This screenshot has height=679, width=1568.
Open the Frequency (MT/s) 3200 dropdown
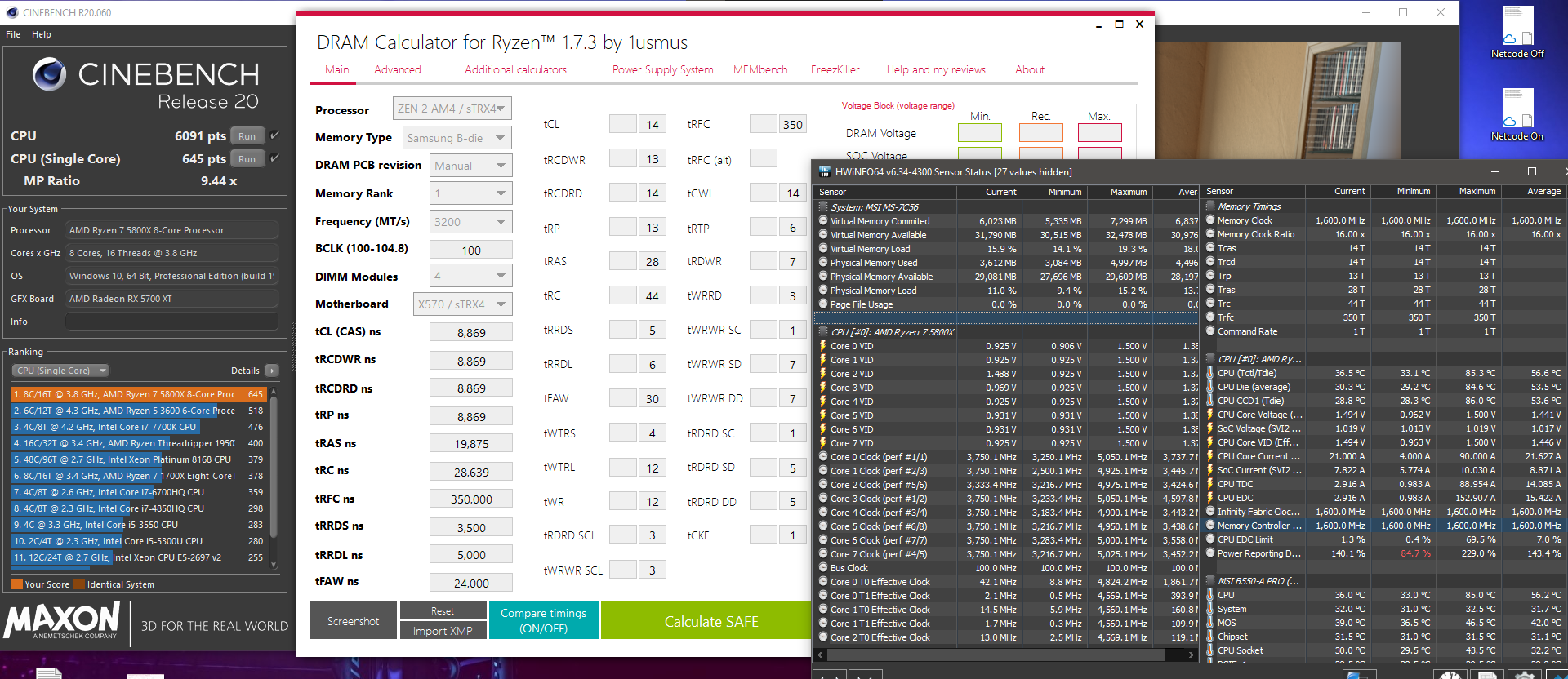point(471,222)
